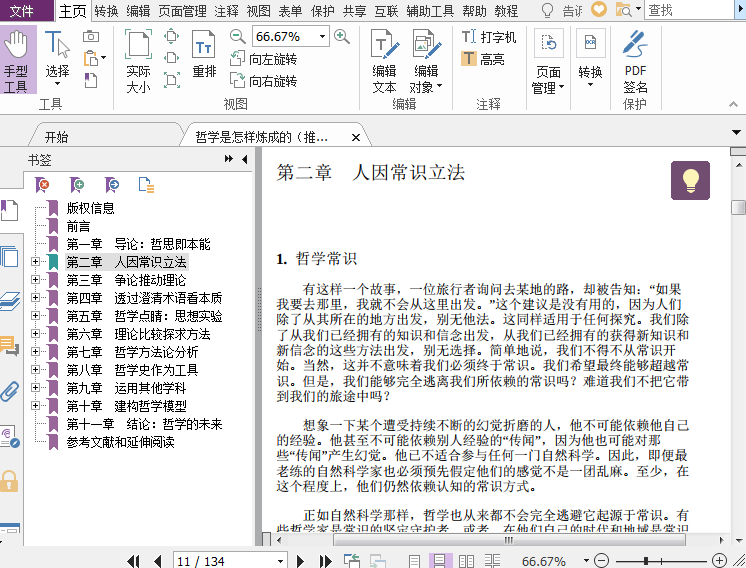Viewport: 746px width, 568px height.
Task: Select the Hand tool (手型工具)
Action: (16, 60)
